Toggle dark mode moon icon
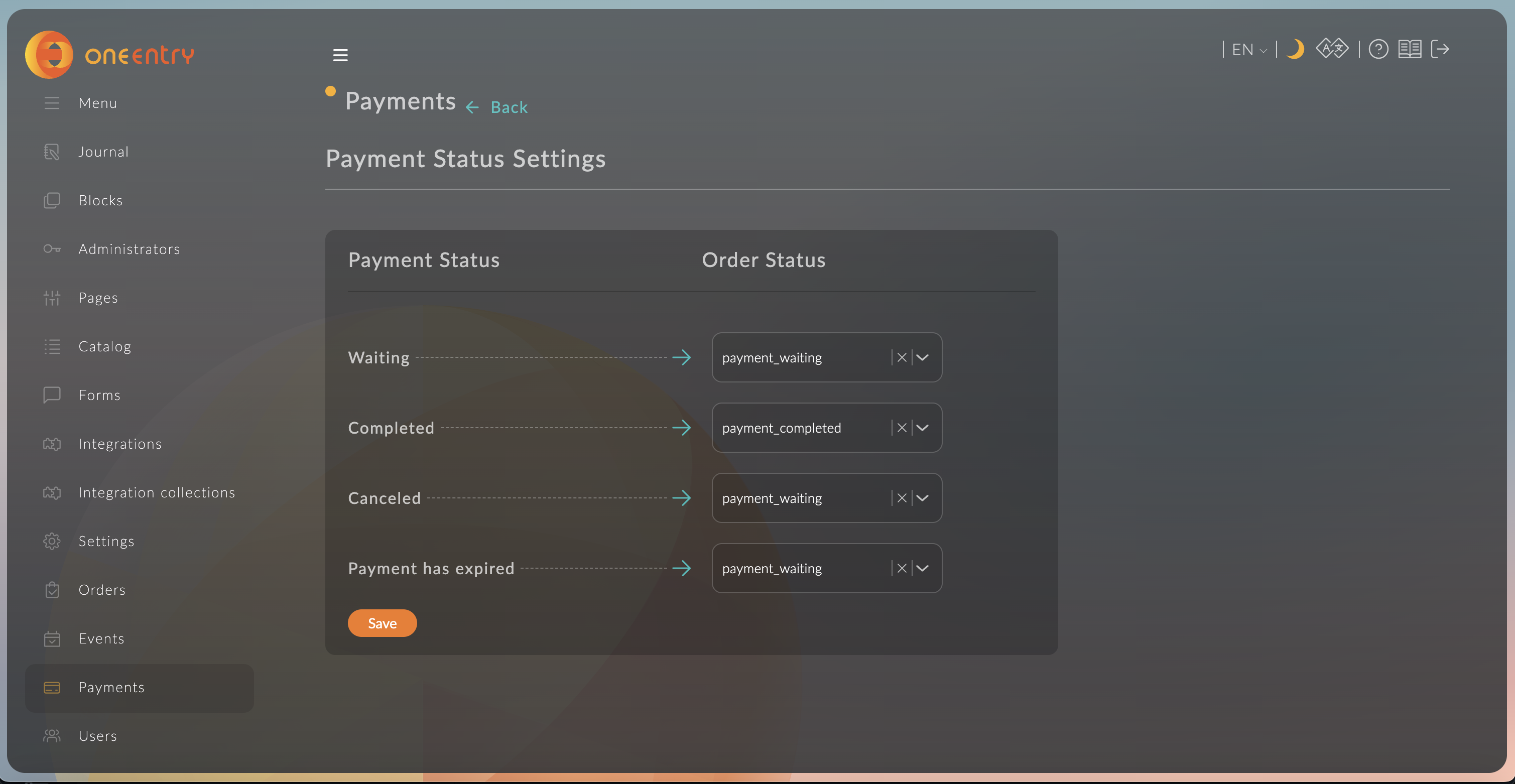The image size is (1515, 784). tap(1295, 49)
